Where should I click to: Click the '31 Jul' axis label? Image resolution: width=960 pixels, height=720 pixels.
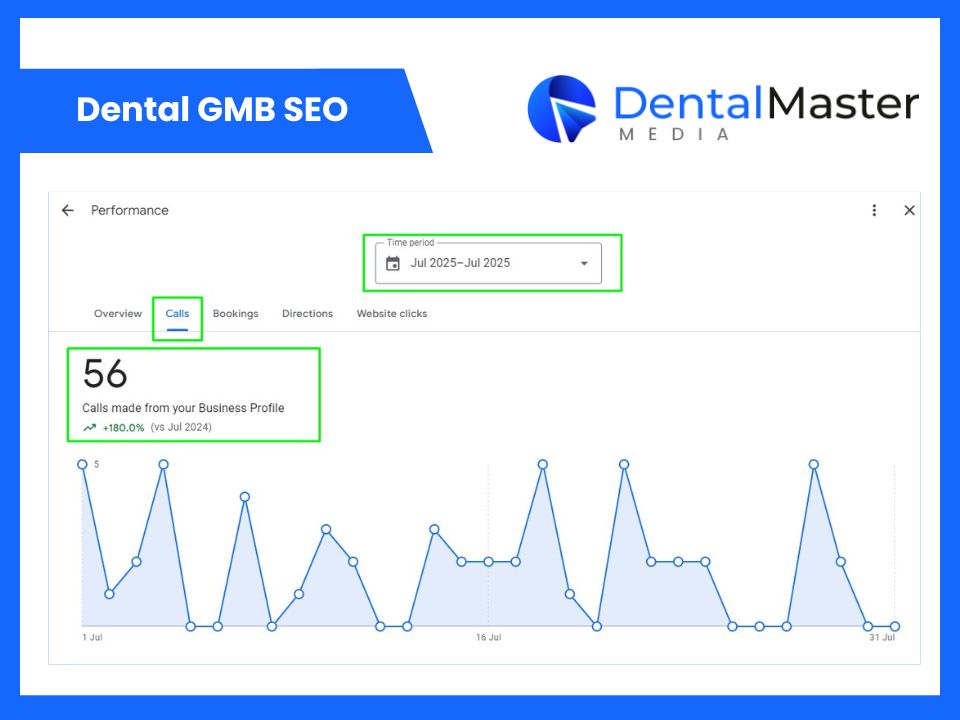click(882, 637)
